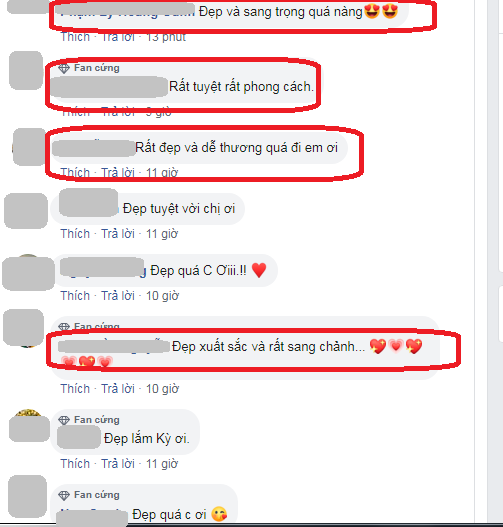Click Trả lời under 'Đẹp quá C Ơiii.!!' comment
The image size is (503, 527).
click(118, 296)
